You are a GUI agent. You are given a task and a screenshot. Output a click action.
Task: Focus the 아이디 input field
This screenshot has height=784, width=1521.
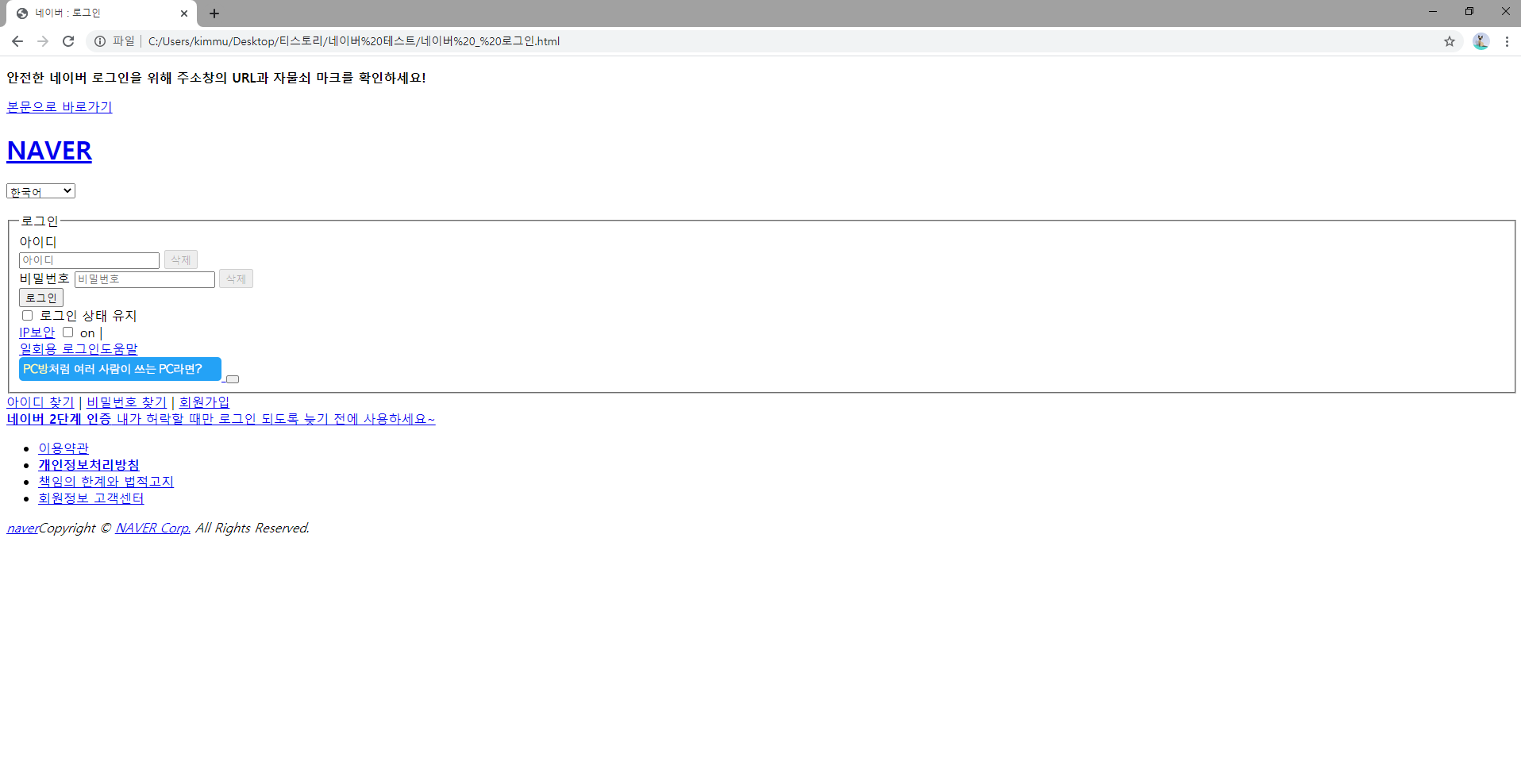click(x=89, y=260)
